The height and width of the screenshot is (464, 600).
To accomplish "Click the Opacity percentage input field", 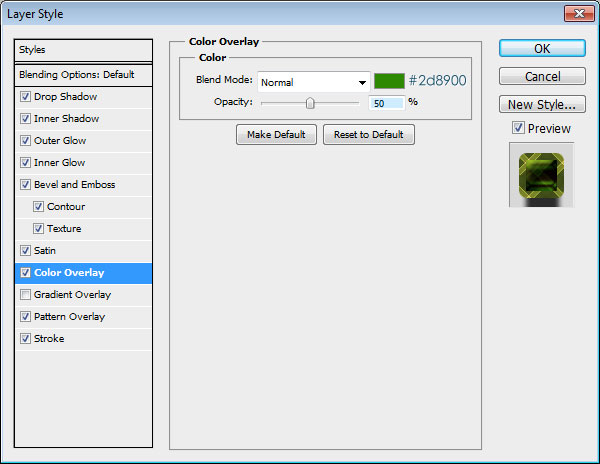I will coord(385,102).
